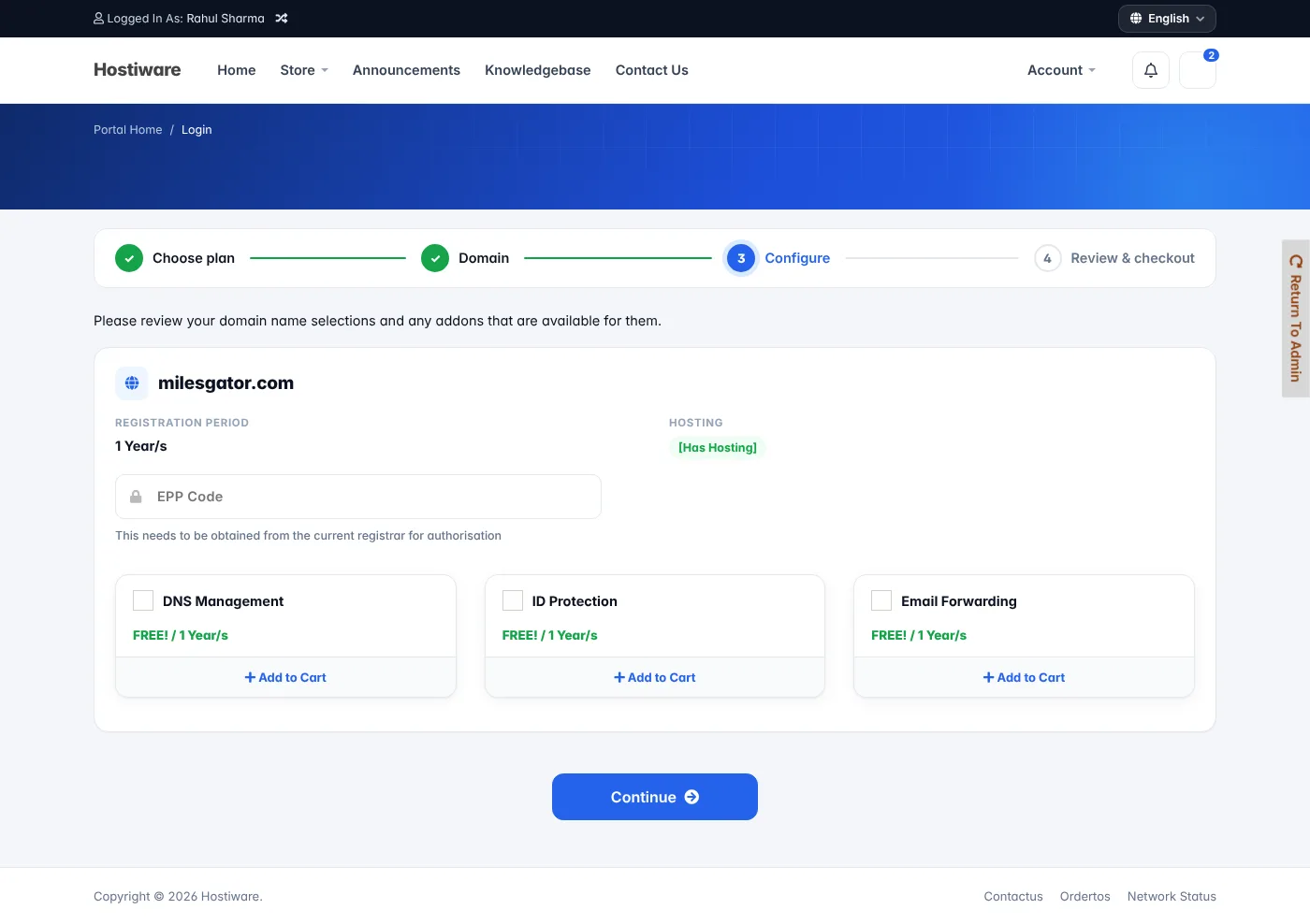Add ID Protection to cart
The width and height of the screenshot is (1310, 924).
coord(655,677)
